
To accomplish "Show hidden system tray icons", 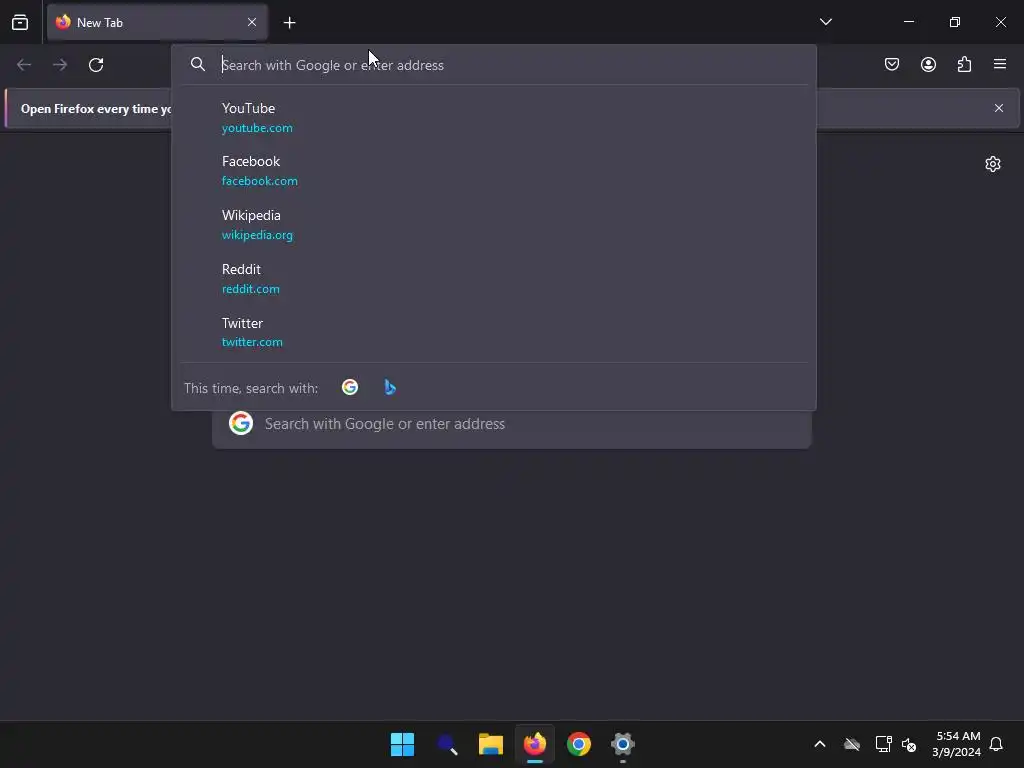I will click(x=820, y=744).
